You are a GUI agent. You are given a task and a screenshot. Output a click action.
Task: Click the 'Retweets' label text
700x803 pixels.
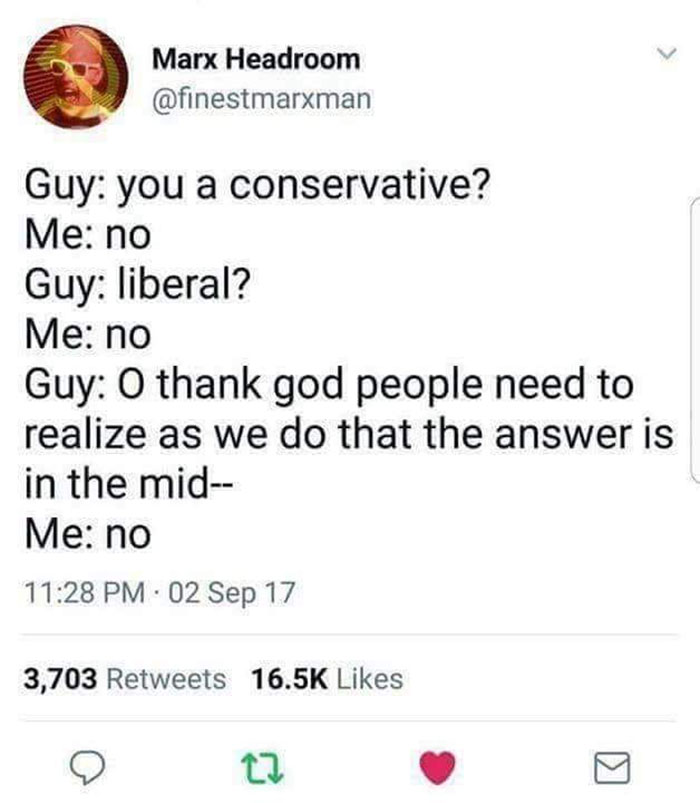(166, 679)
